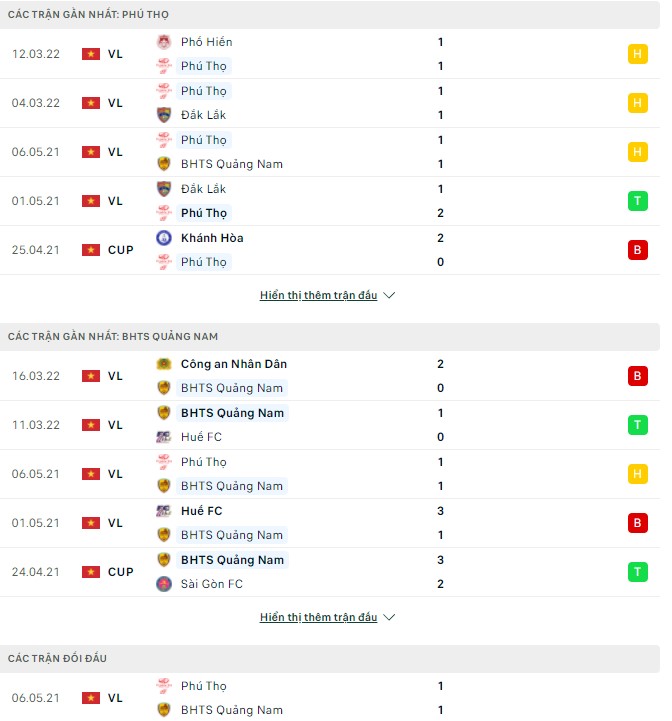Open 'Hiển thị thêm trận đấu' under BHTS Quảng Nam

coord(318,618)
